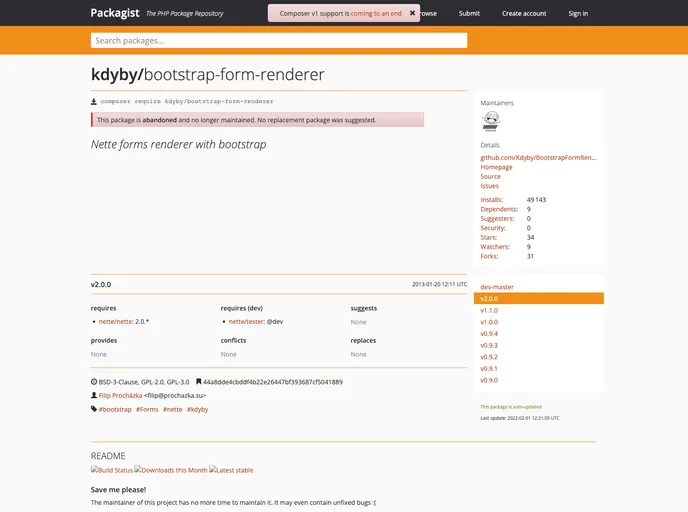The image size is (688, 512).
Task: Click the '2013-01-20 12:11 UTC' release date
Action: click(x=439, y=284)
